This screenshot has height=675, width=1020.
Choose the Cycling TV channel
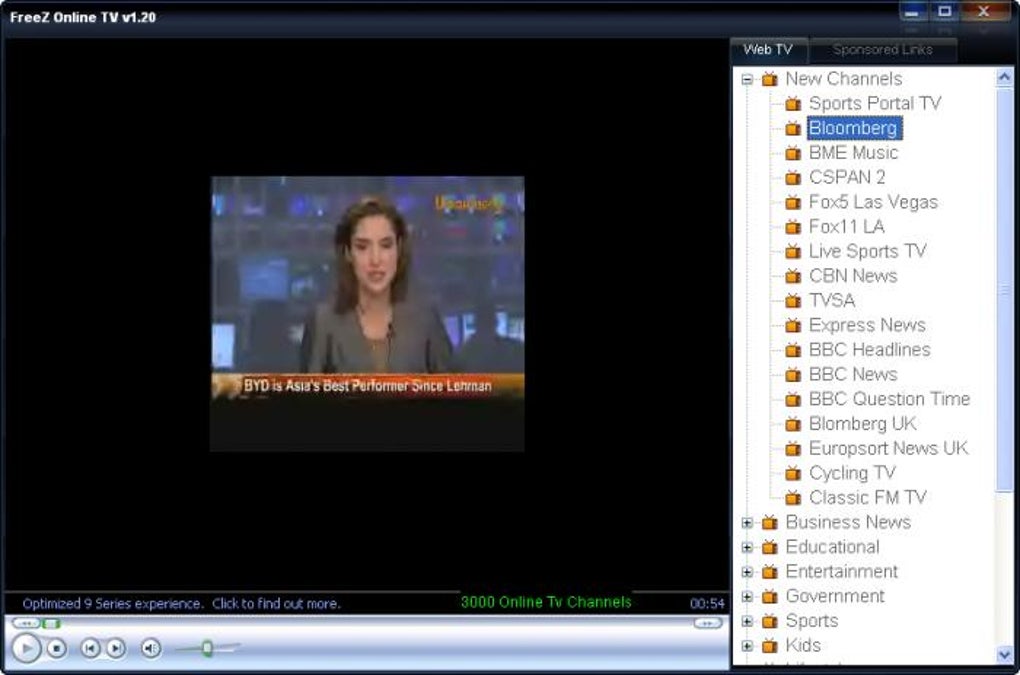point(852,473)
